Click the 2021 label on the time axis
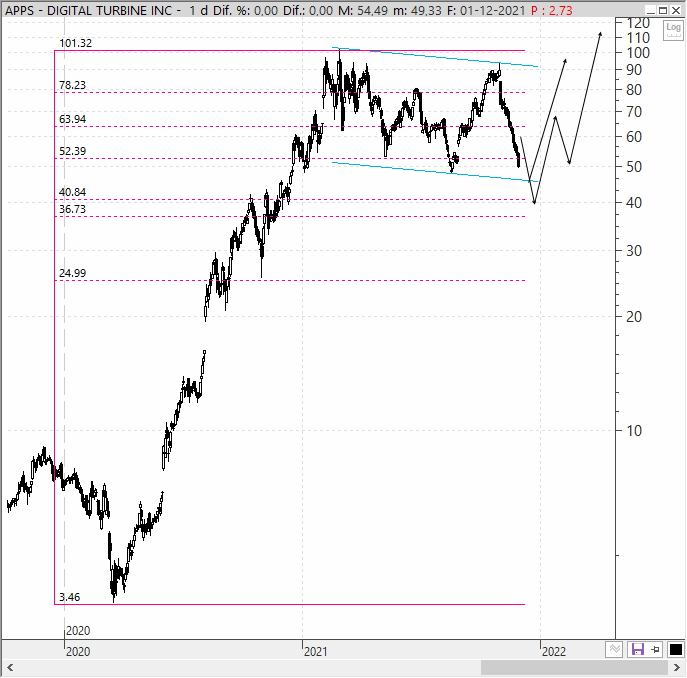Viewport: 687px width, 678px height. 315,652
